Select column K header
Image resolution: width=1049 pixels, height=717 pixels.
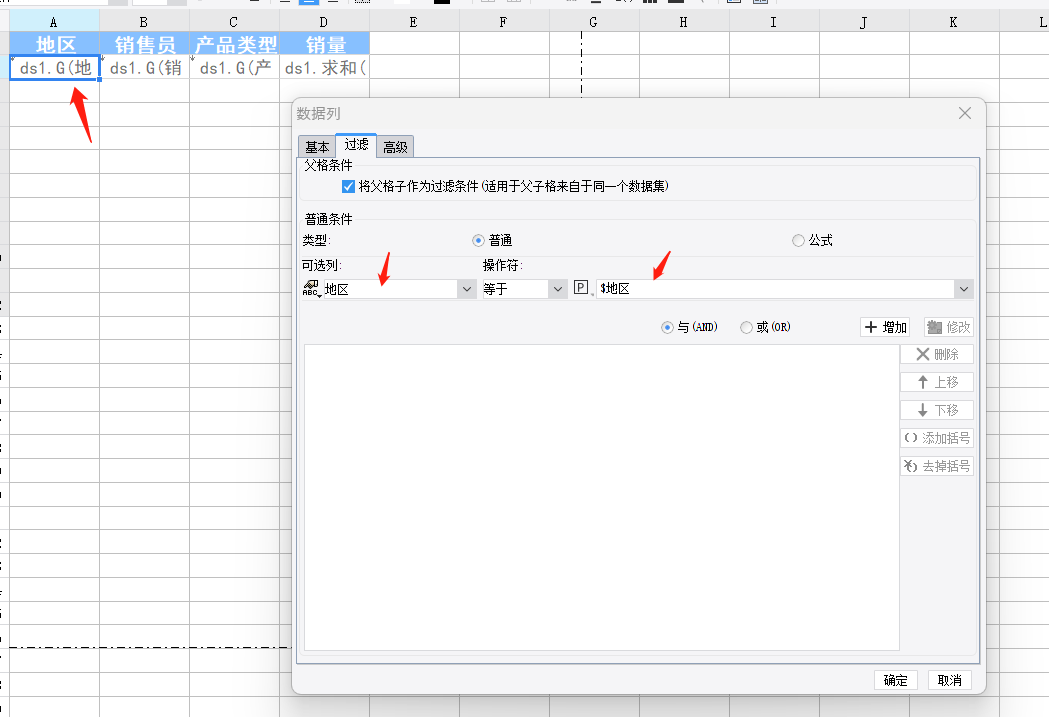[954, 22]
